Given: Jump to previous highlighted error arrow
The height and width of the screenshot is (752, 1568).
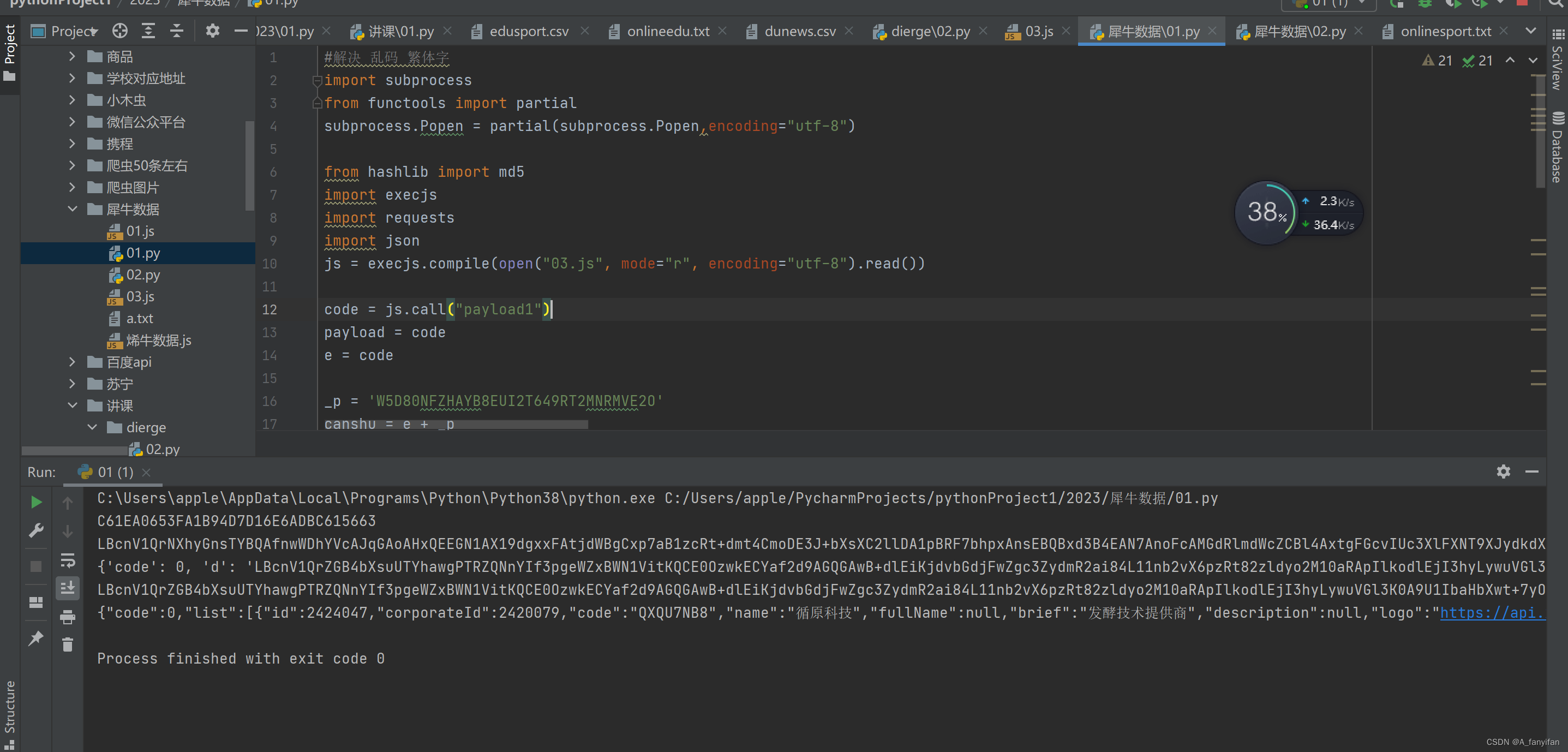Looking at the screenshot, I should click(1510, 60).
